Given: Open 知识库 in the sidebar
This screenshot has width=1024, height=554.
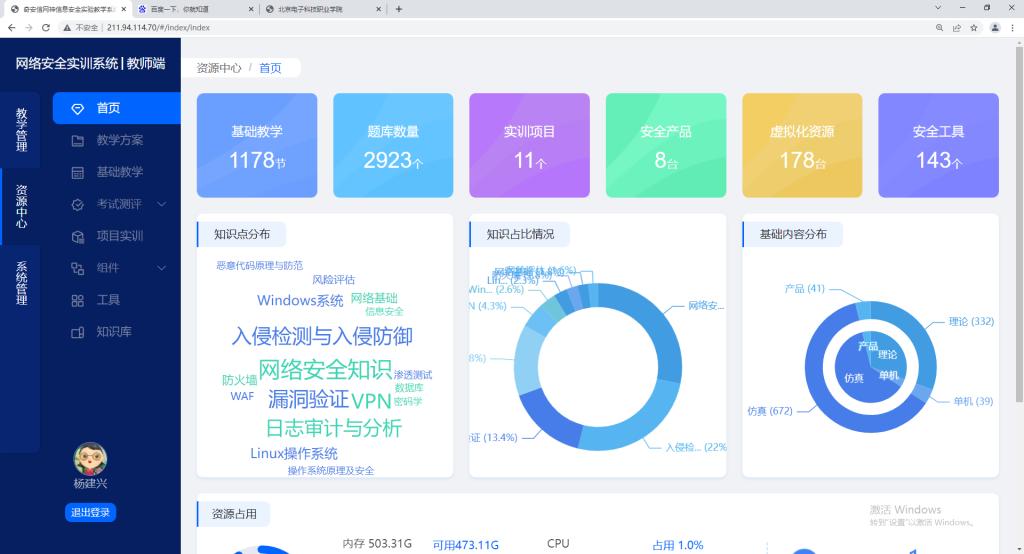Looking at the screenshot, I should (116, 332).
